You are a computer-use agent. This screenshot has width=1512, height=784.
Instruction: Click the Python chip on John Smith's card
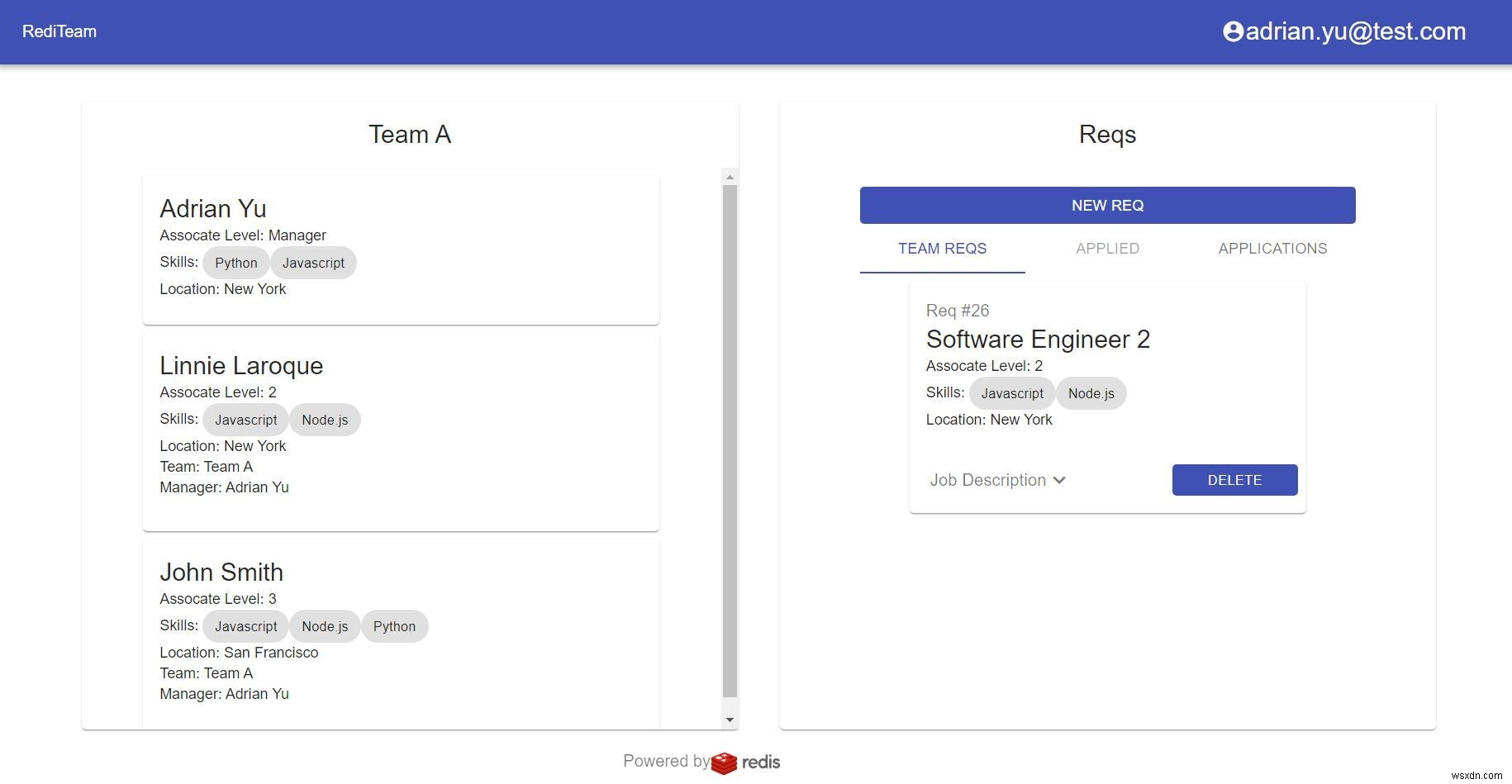394,626
